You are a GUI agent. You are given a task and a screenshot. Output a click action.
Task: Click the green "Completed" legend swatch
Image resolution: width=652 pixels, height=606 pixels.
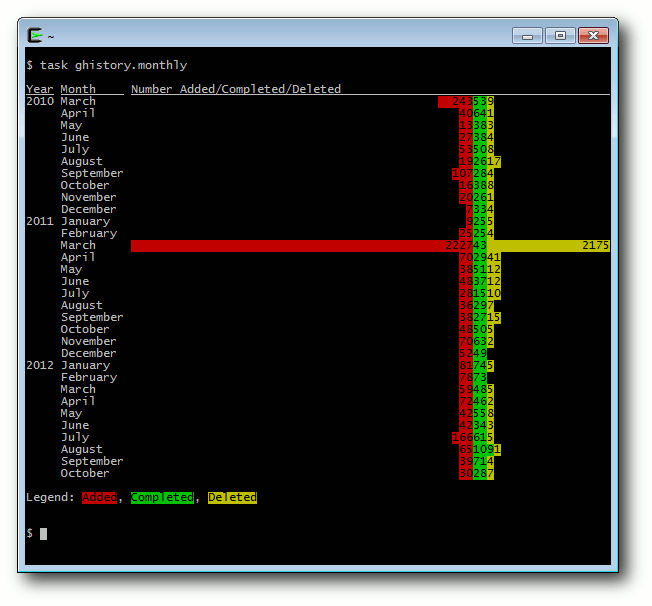pos(161,497)
